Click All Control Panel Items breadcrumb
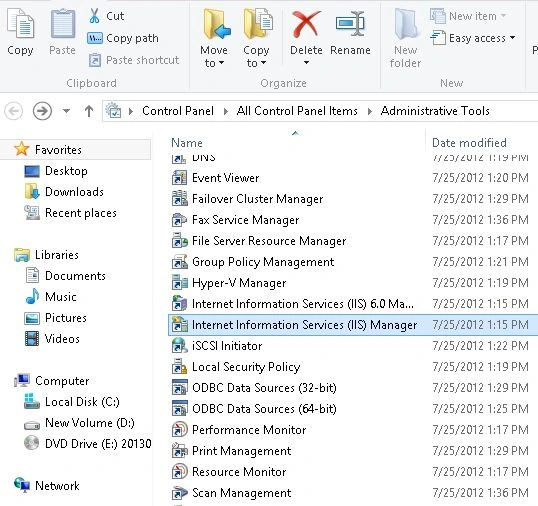The image size is (538, 506). pos(297,111)
